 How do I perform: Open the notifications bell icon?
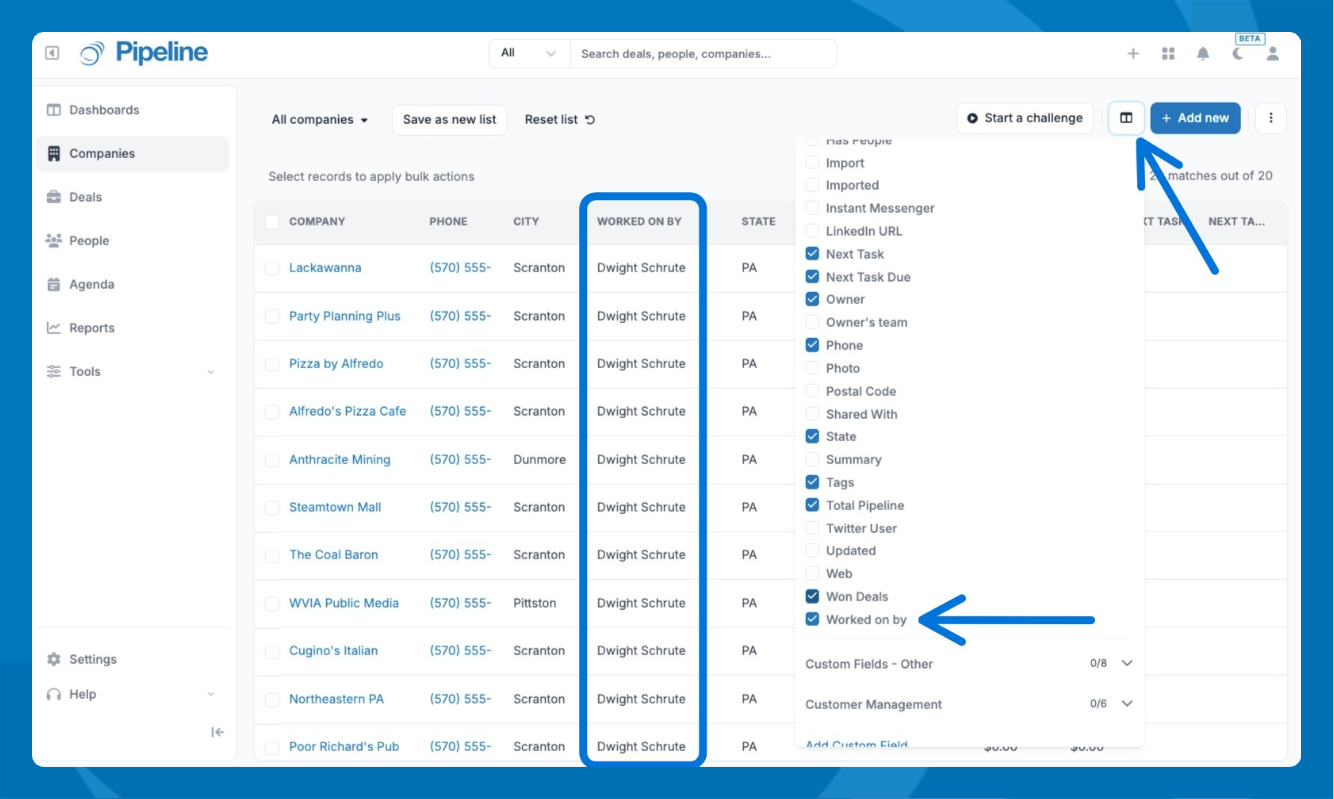pyautogui.click(x=1203, y=54)
